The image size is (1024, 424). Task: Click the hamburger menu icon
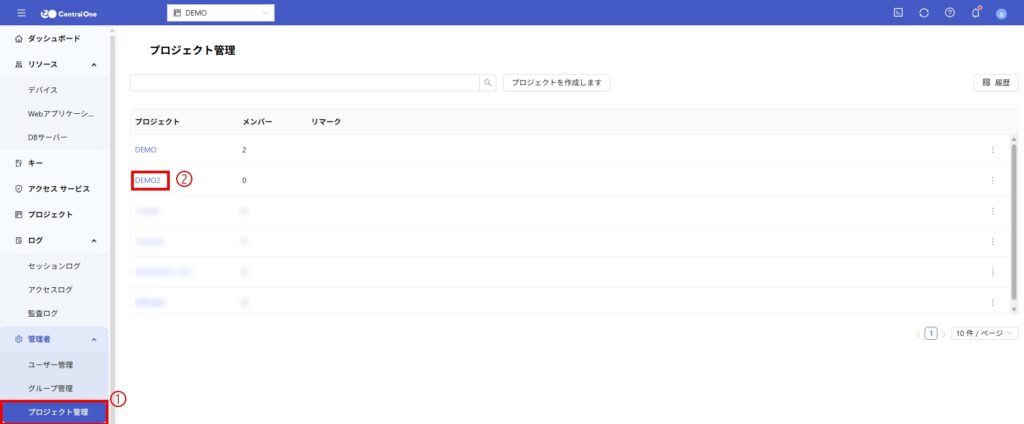tap(21, 13)
